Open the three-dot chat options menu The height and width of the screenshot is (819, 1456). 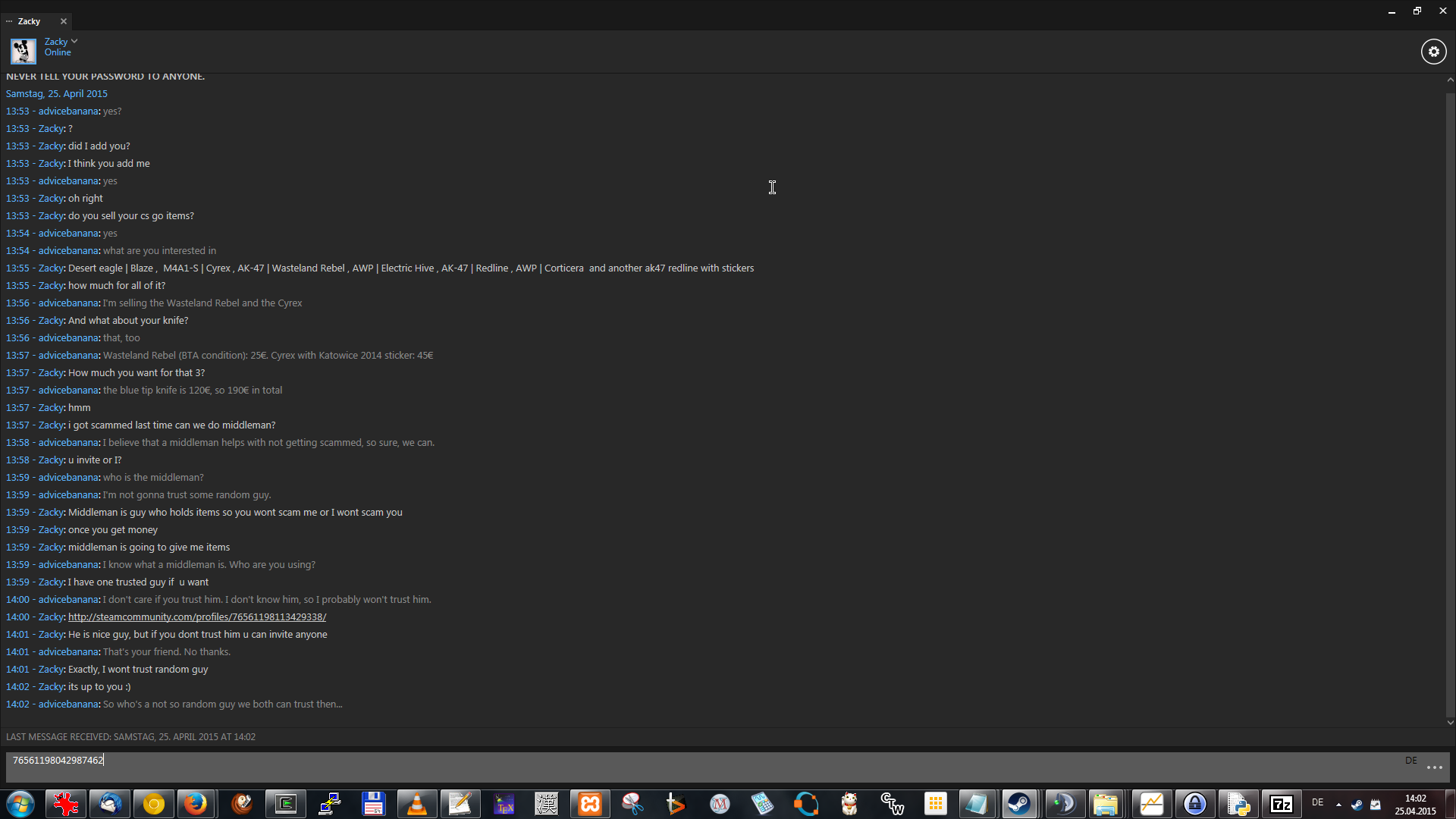[x=1434, y=767]
